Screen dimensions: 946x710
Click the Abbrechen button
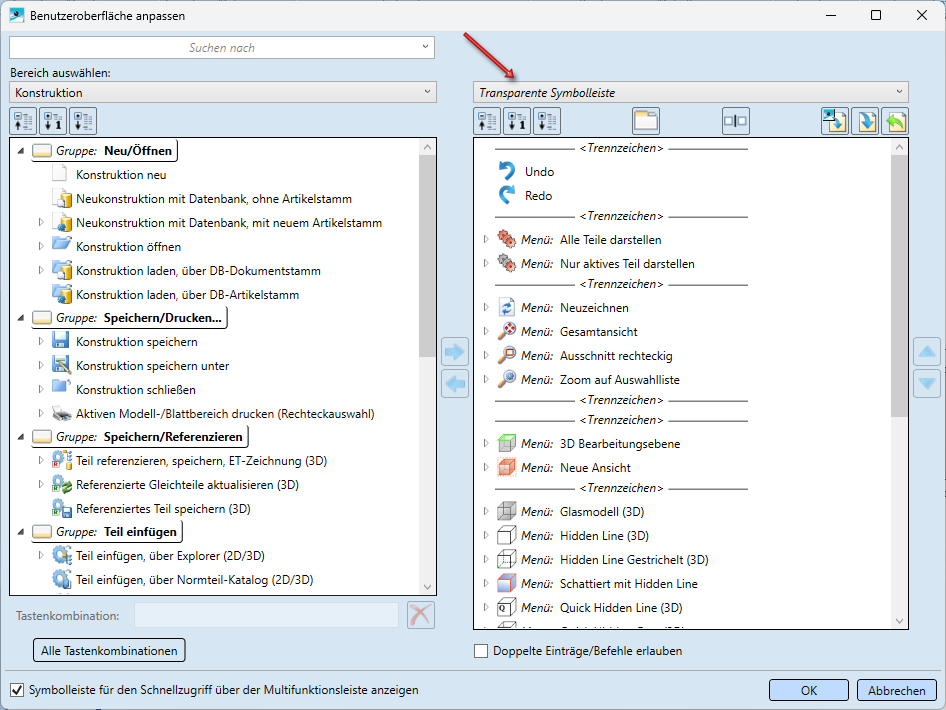tap(897, 690)
